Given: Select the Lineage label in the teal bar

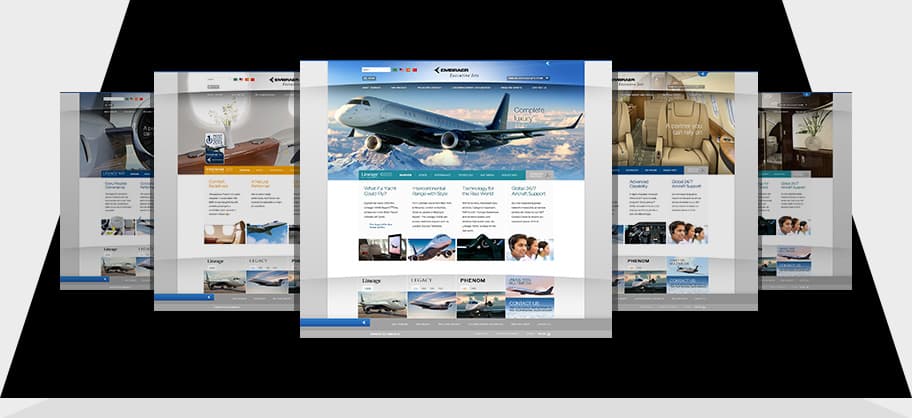Looking at the screenshot, I should point(370,174).
